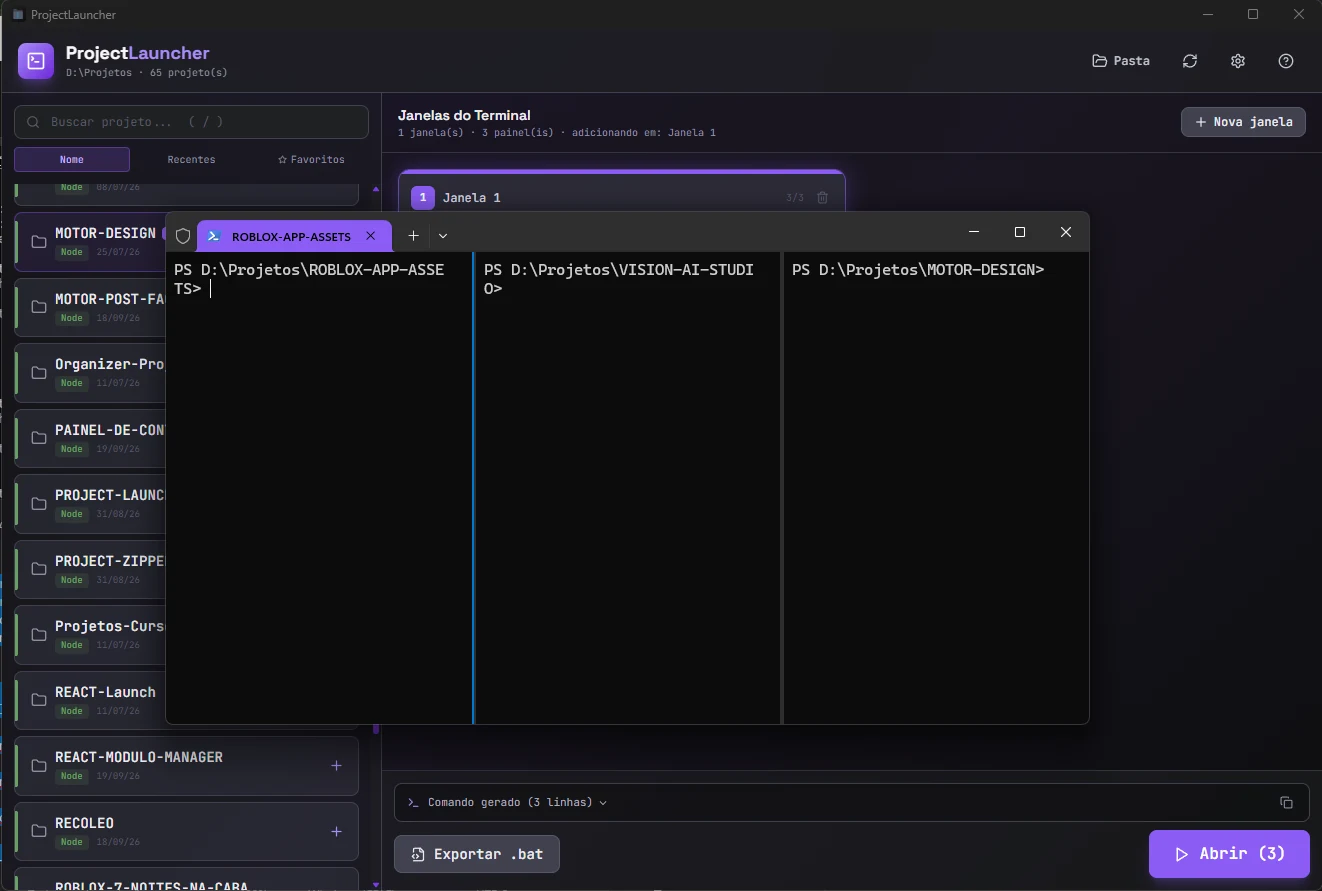This screenshot has height=891, width=1322.
Task: Select the RECOLEO project name
Action: pos(84,823)
